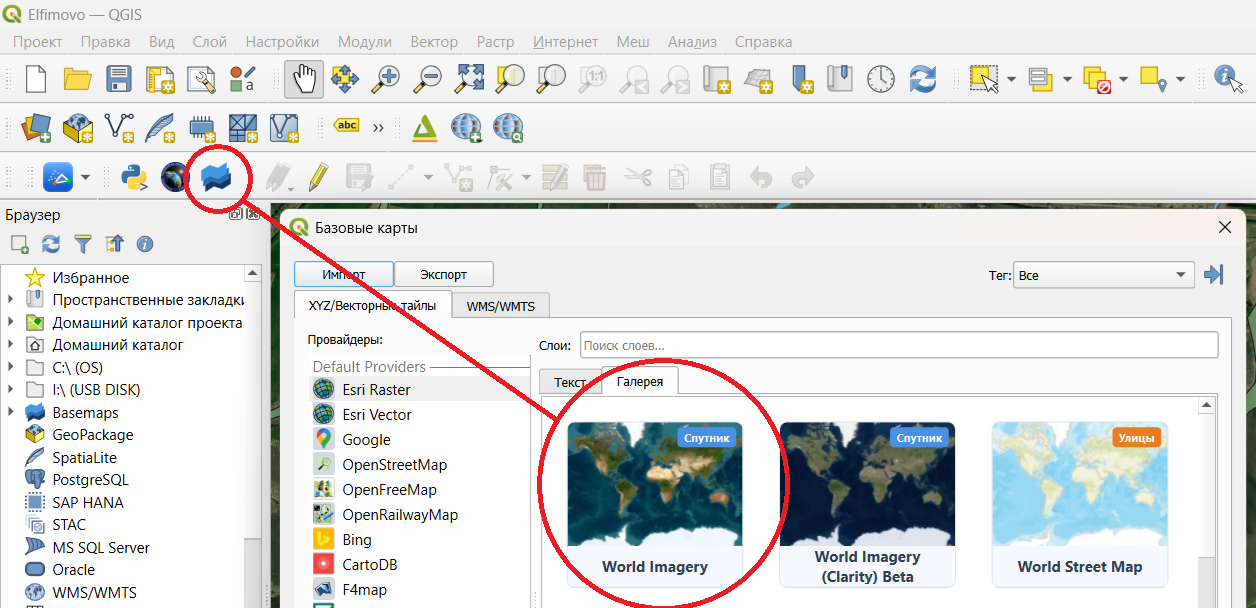1256x608 pixels.
Task: Select the World Street Map thumbnail
Action: click(1079, 503)
